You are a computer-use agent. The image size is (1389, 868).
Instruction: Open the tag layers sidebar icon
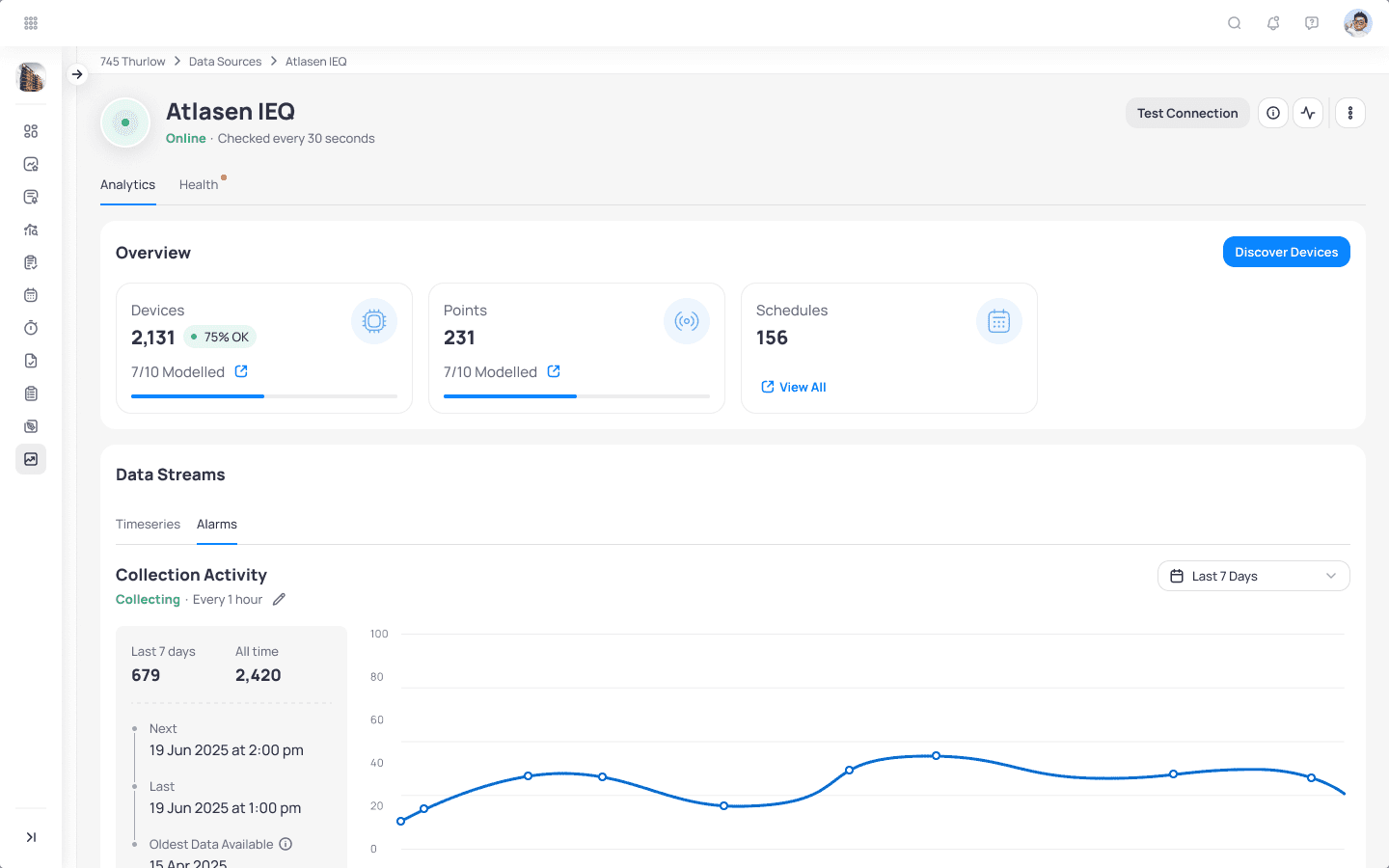tap(31, 426)
